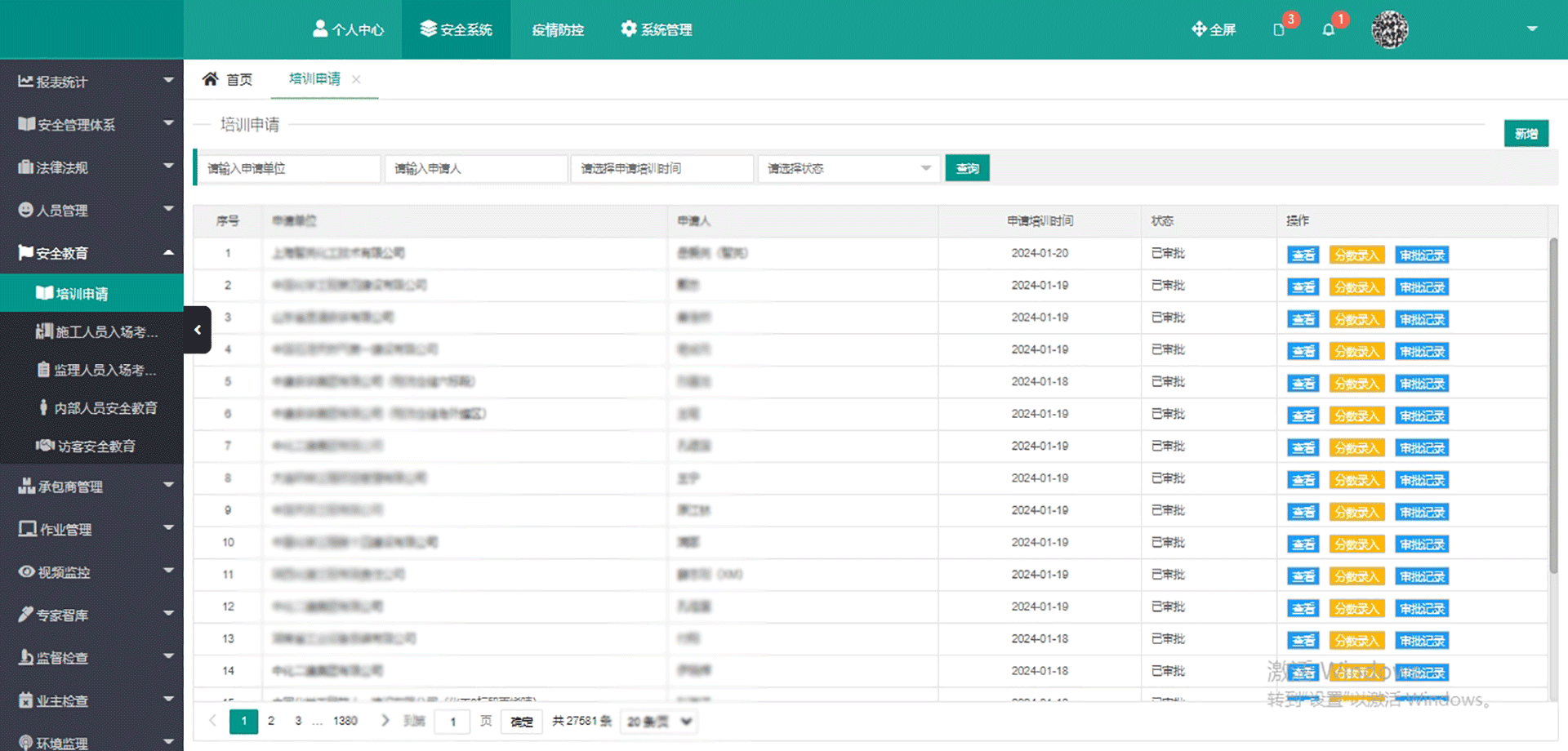The height and width of the screenshot is (751, 1568).
Task: Expand 人员管理 menu arrow
Action: tap(168, 209)
